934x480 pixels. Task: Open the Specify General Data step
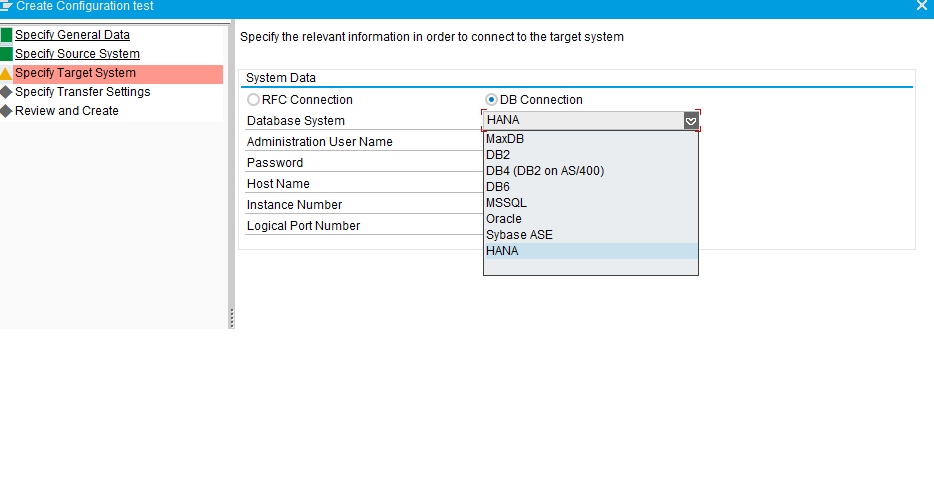pos(72,35)
